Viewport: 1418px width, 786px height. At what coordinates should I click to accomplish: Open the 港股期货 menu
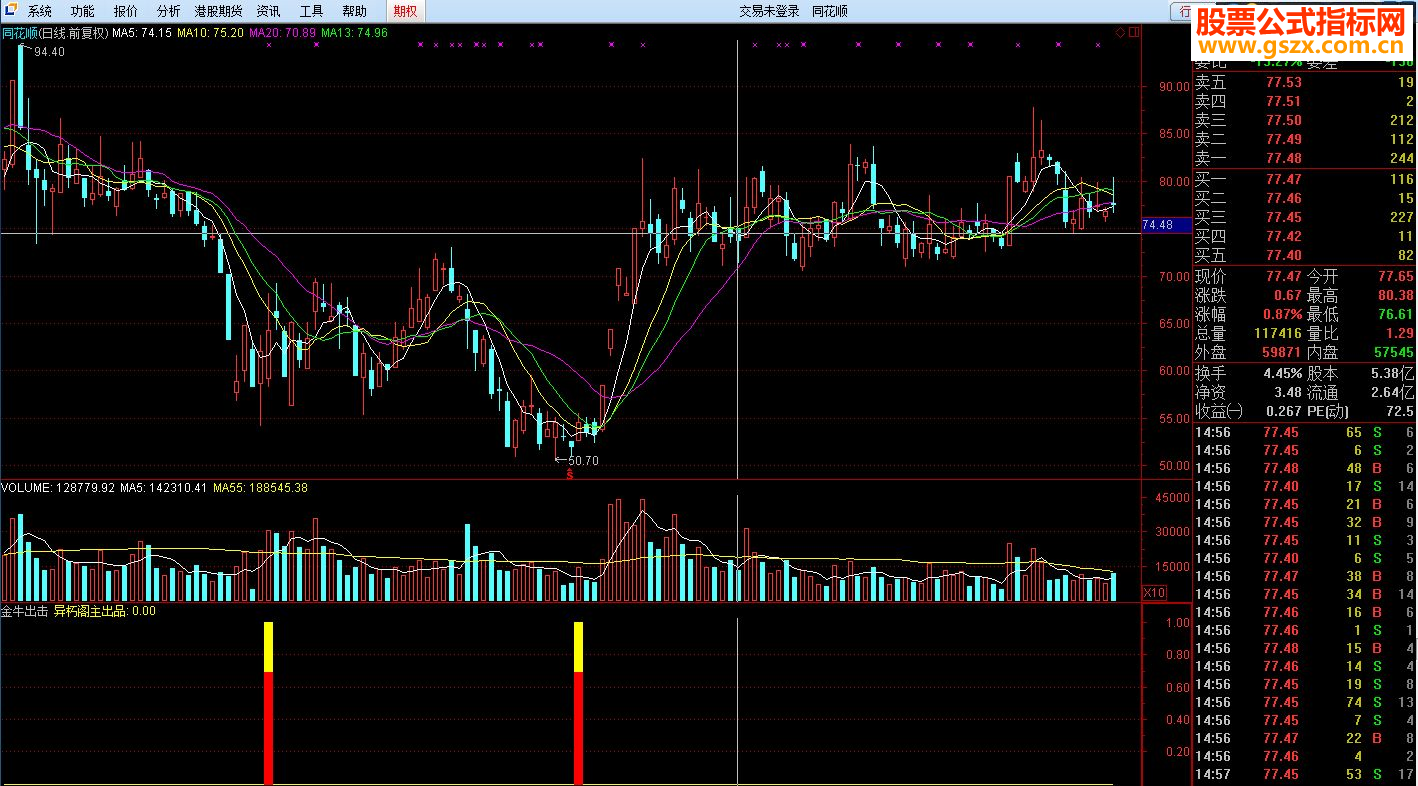point(218,11)
